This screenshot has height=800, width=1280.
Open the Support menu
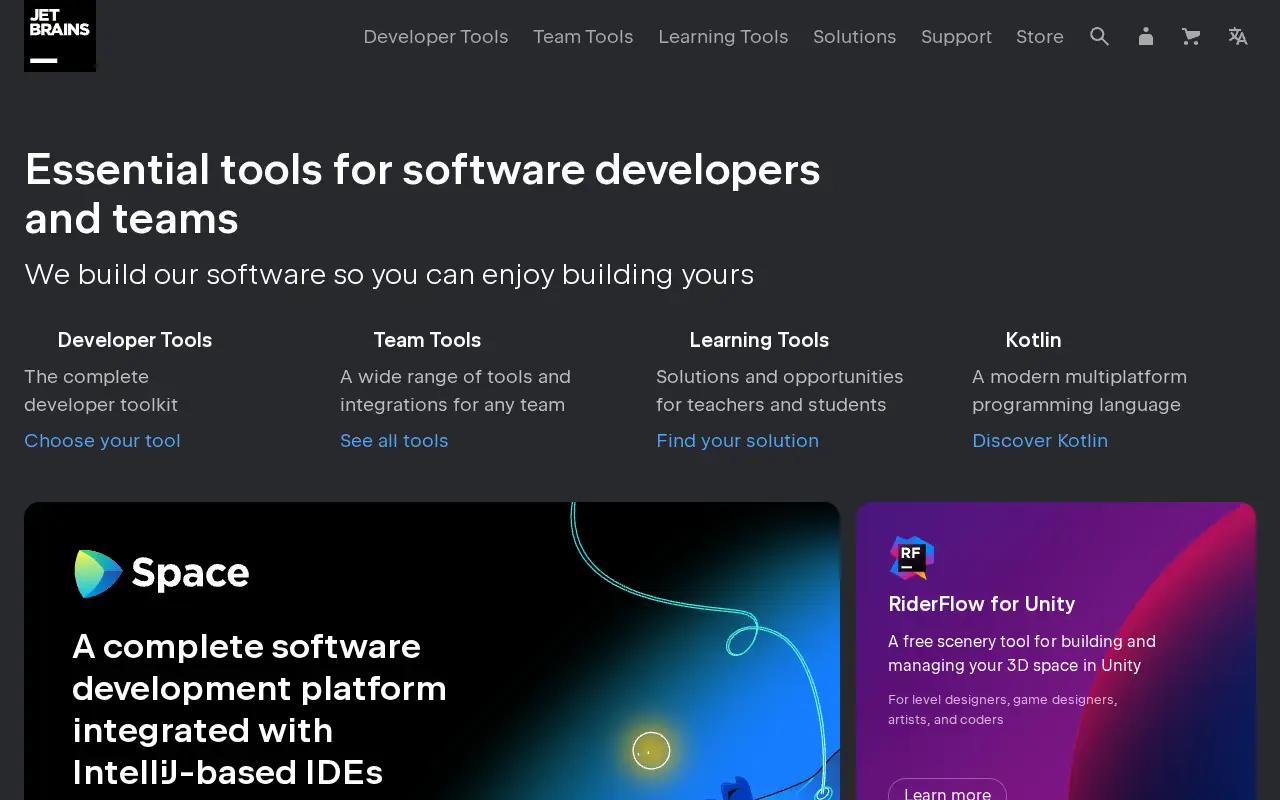(x=956, y=37)
